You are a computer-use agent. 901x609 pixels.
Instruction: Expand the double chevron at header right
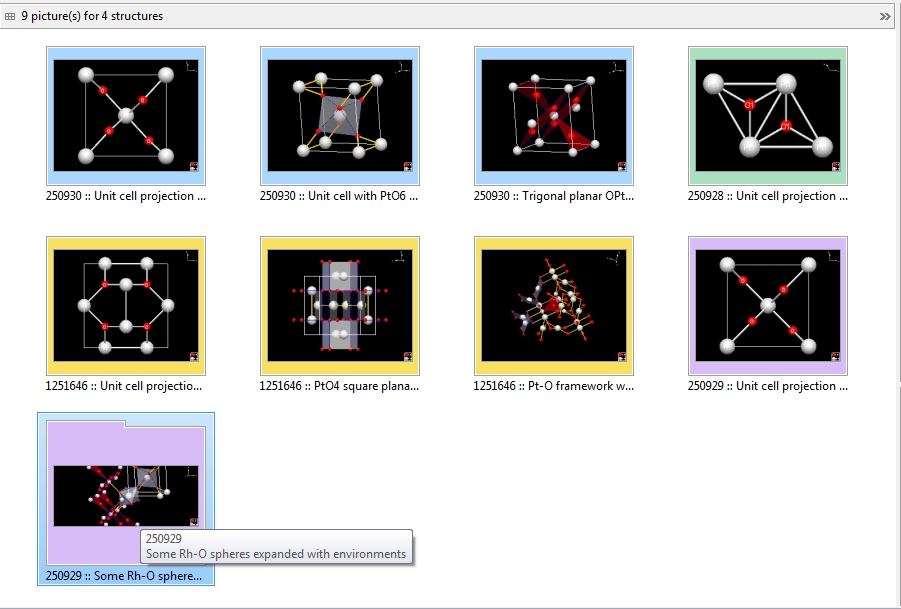pyautogui.click(x=884, y=16)
